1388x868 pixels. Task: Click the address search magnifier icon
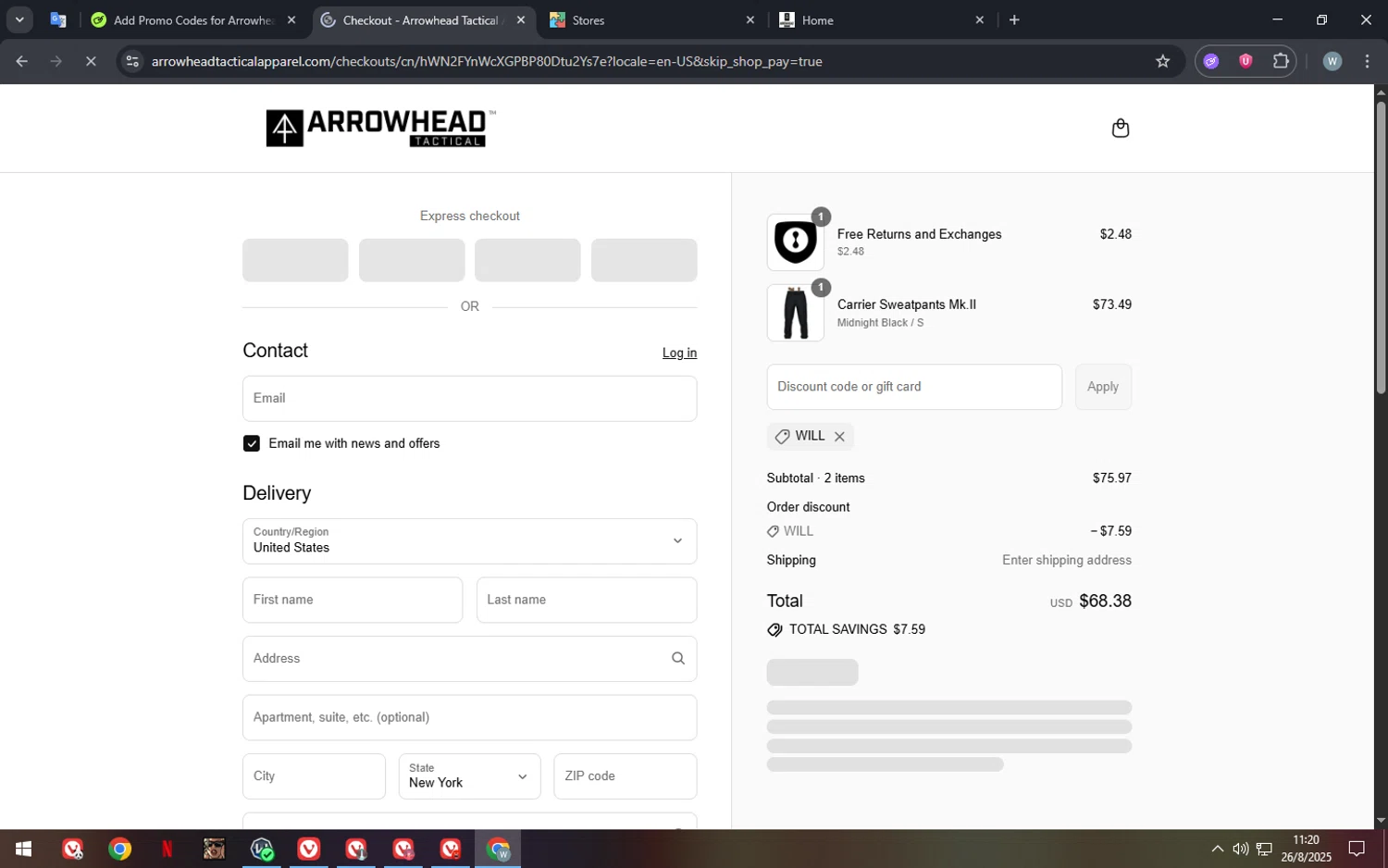click(x=677, y=659)
